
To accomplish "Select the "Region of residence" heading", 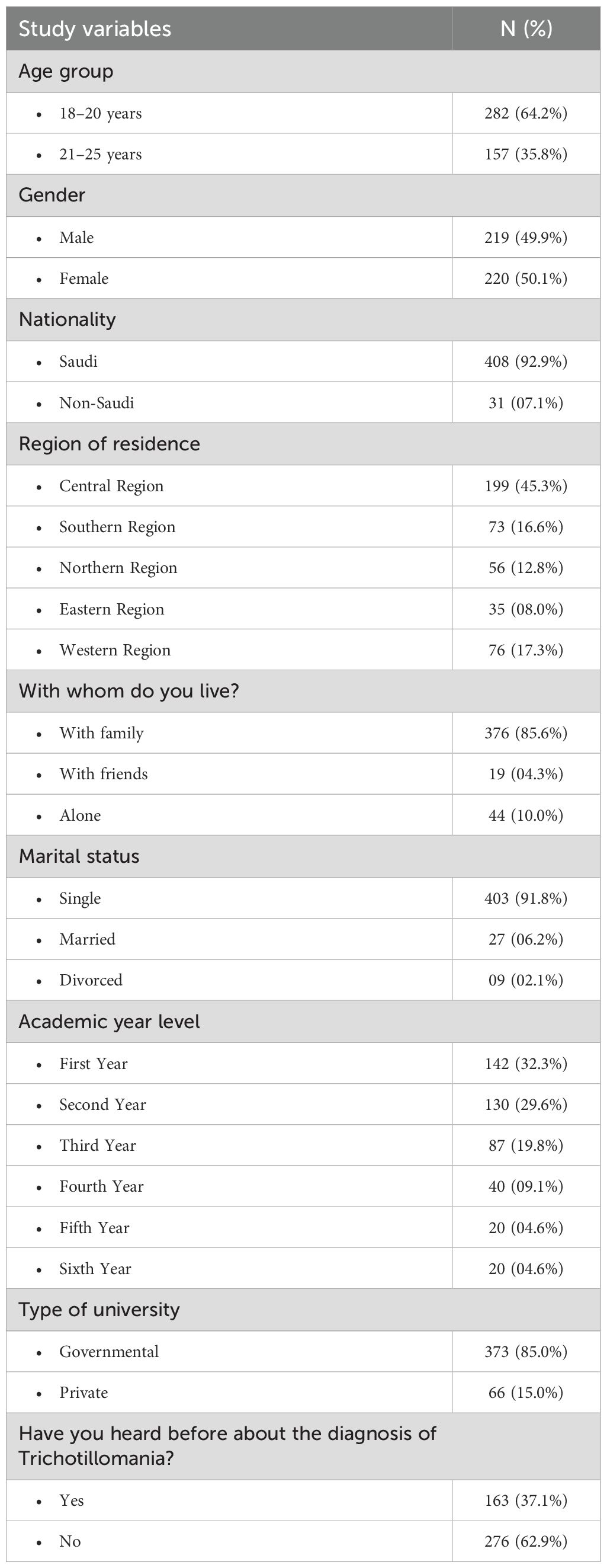I will (x=110, y=444).
